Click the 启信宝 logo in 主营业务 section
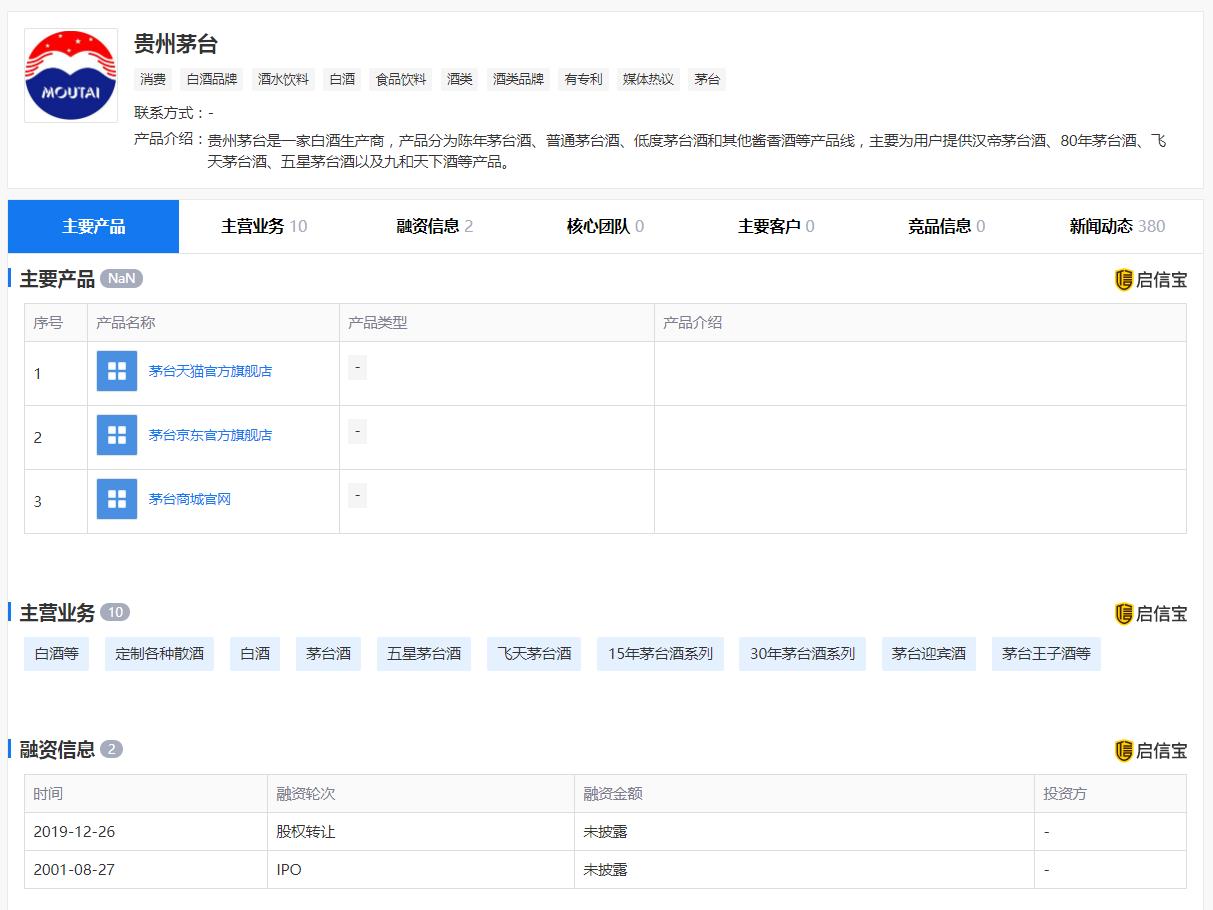Image resolution: width=1213 pixels, height=910 pixels. (1150, 614)
